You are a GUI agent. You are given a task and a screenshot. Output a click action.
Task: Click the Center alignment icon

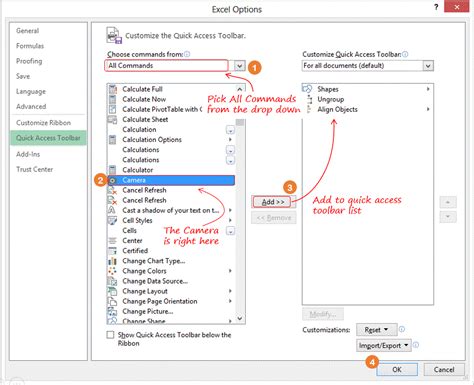point(113,240)
